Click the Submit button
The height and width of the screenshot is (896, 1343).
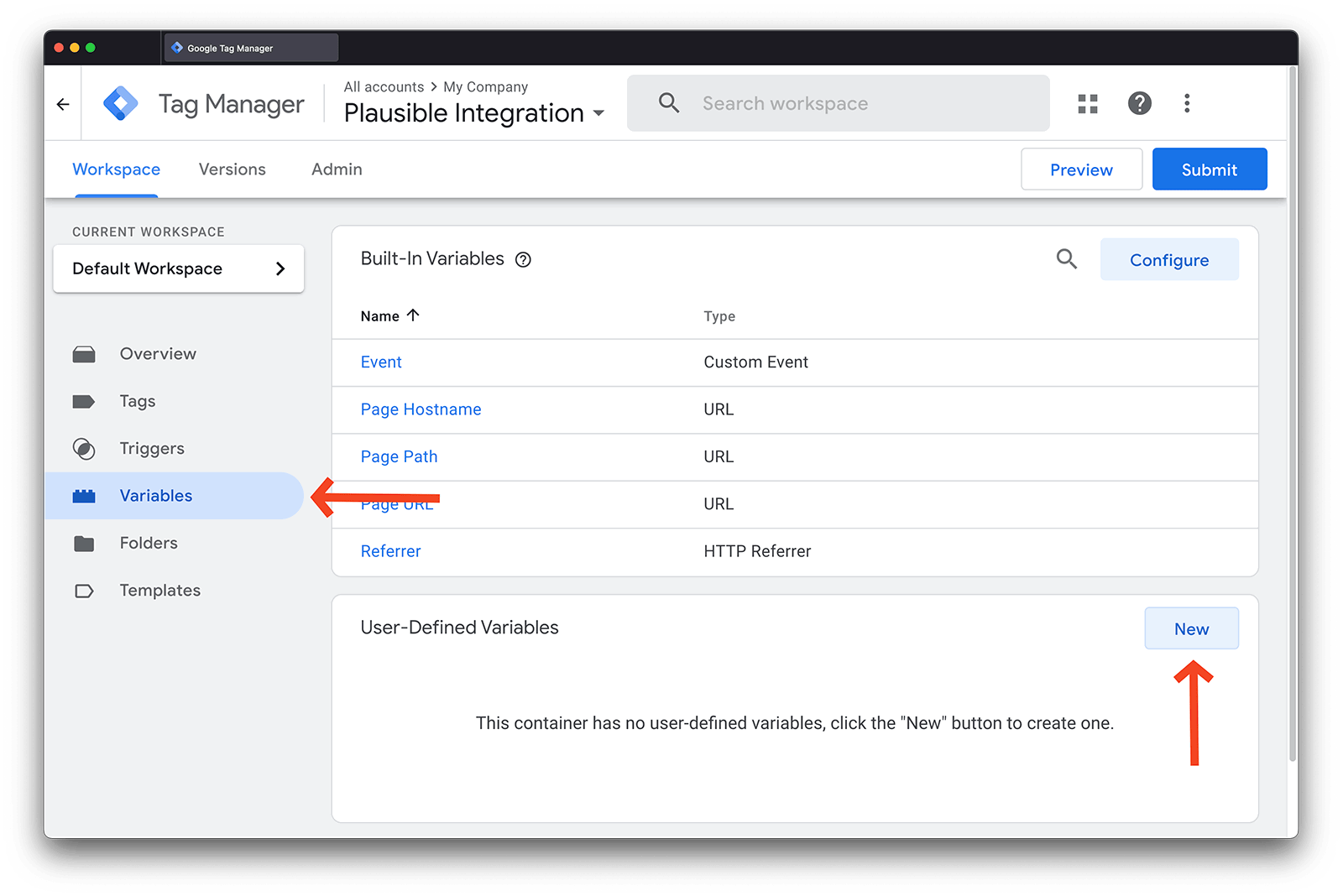tap(1209, 169)
